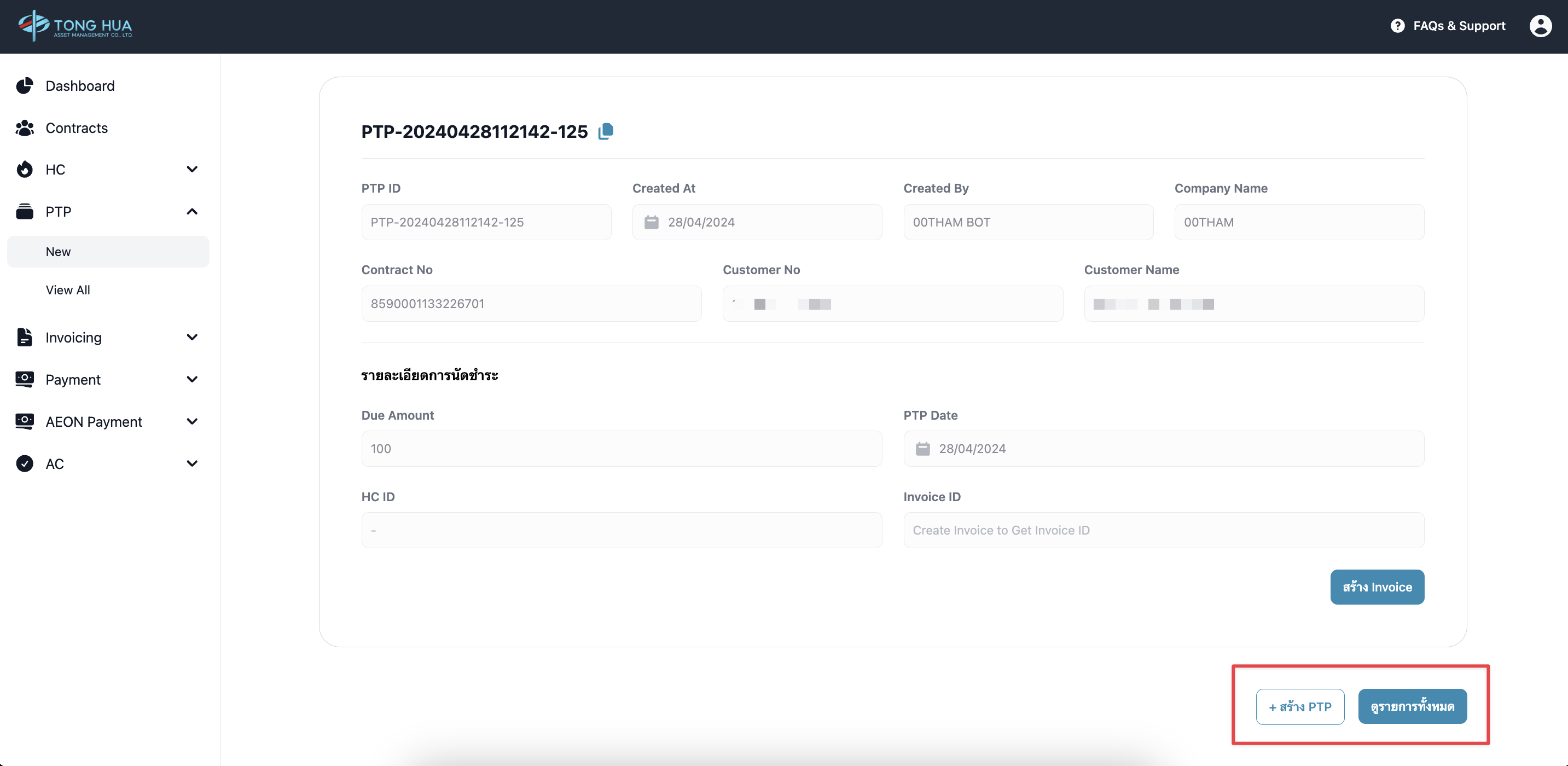The image size is (1568, 766).
Task: Expand the AEON Payment chevron
Action: pyautogui.click(x=191, y=421)
